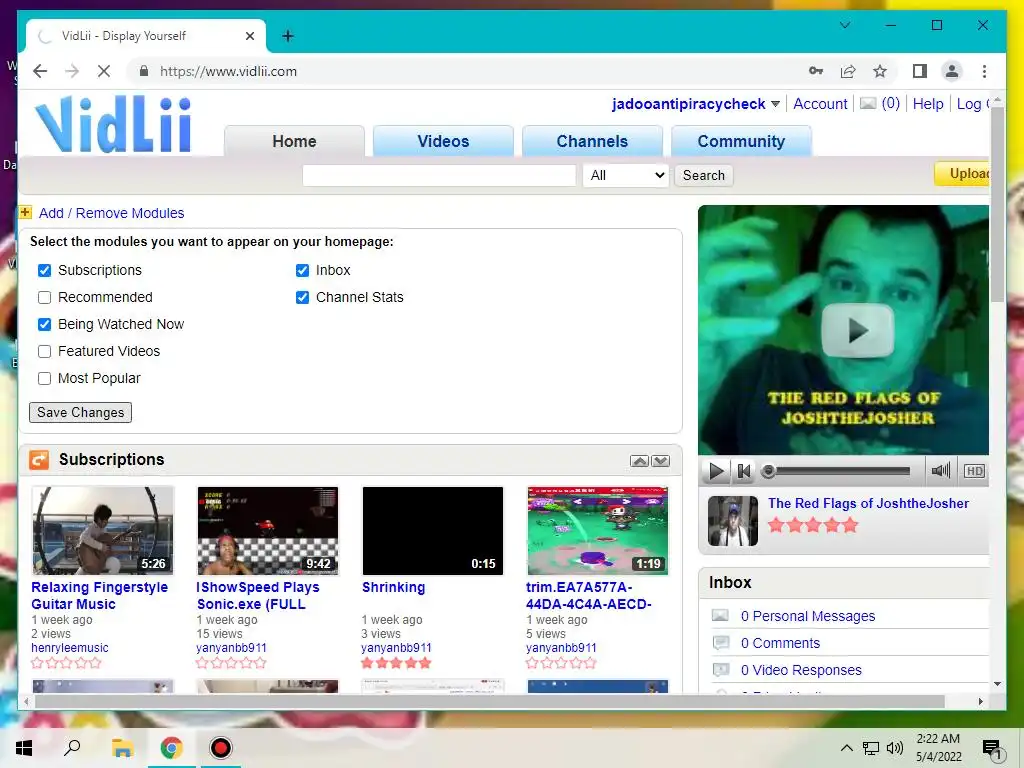This screenshot has width=1024, height=768.
Task: Click the padlock site info icon
Action: click(144, 71)
